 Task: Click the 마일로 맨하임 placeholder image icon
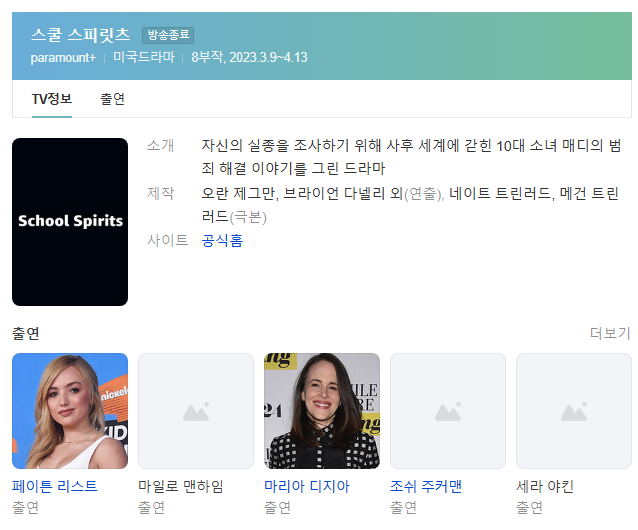click(196, 411)
